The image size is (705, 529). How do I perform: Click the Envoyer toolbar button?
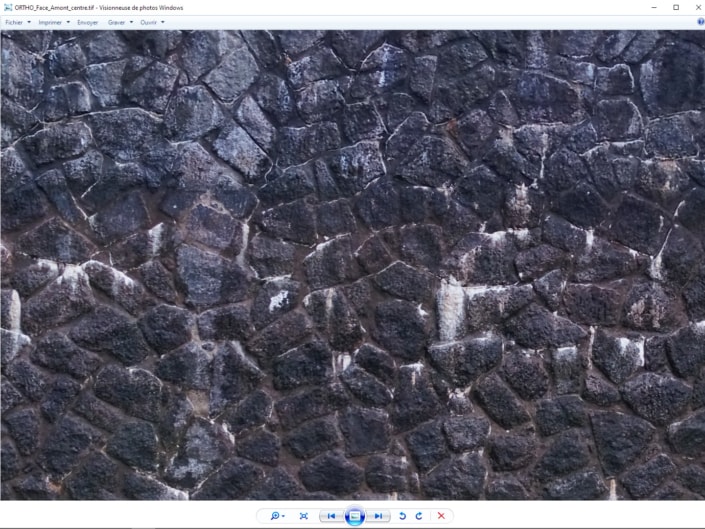point(87,22)
